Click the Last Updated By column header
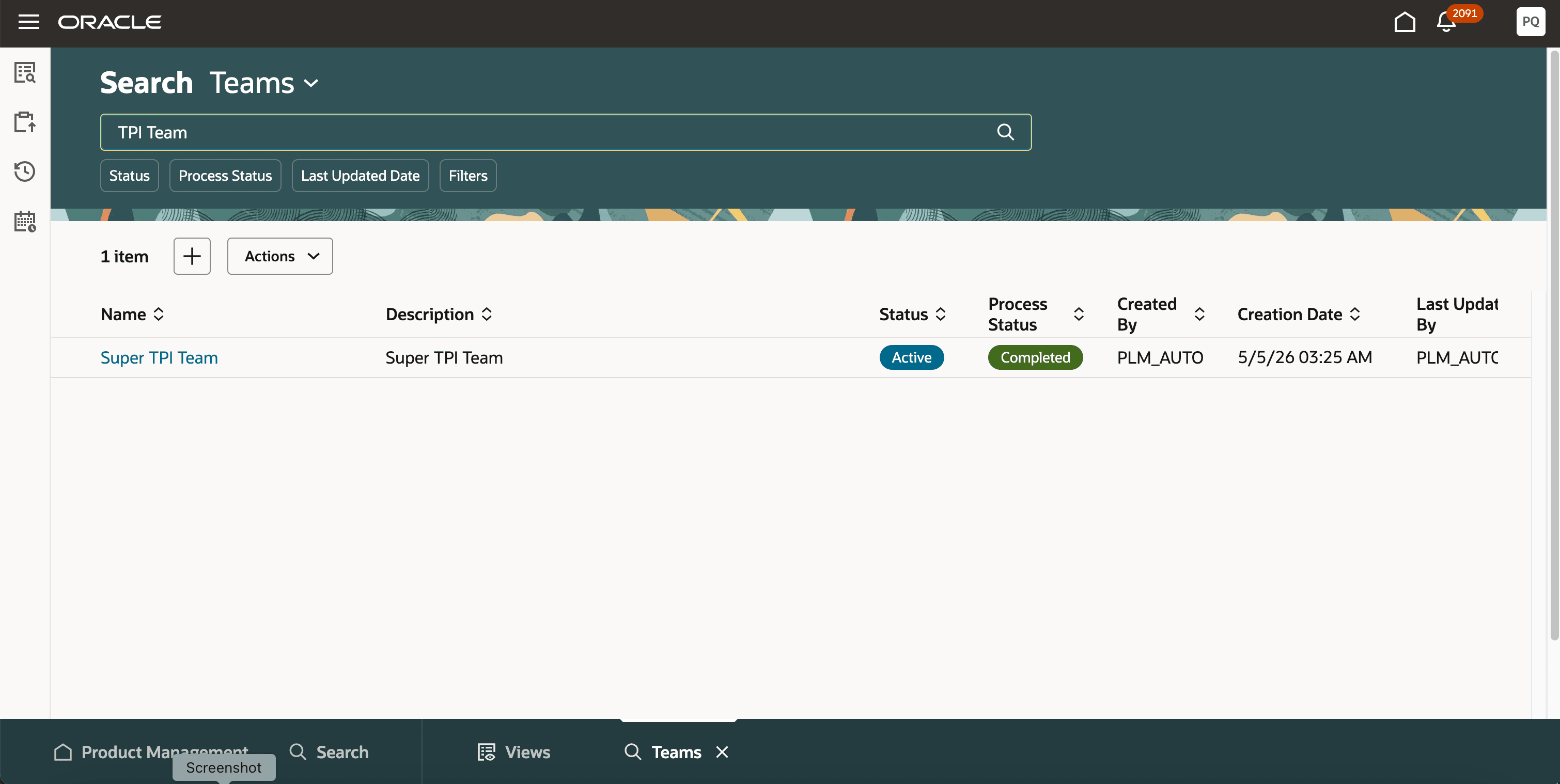 click(1457, 314)
